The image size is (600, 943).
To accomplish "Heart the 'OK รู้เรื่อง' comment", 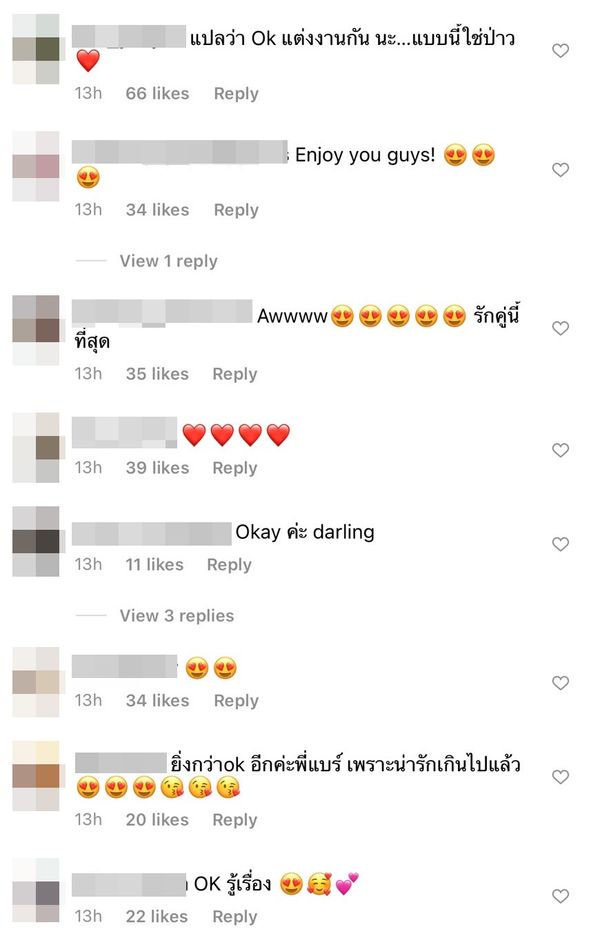I will [560, 896].
